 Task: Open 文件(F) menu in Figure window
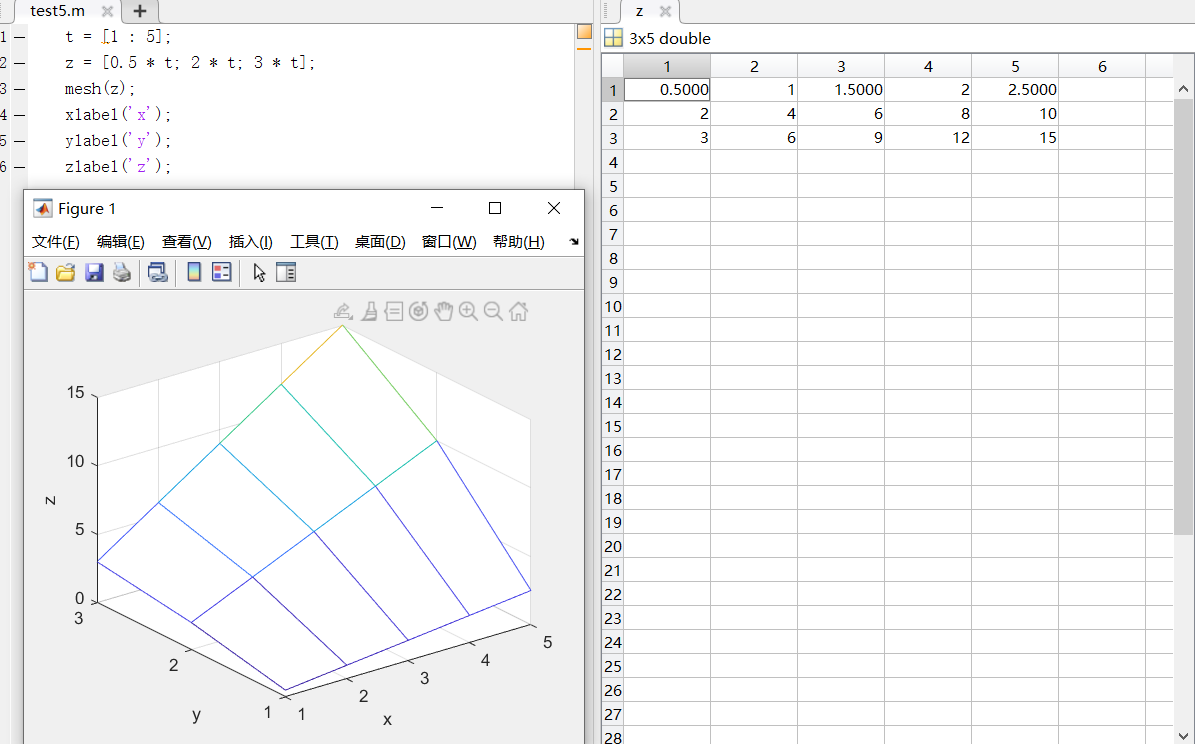click(x=56, y=242)
